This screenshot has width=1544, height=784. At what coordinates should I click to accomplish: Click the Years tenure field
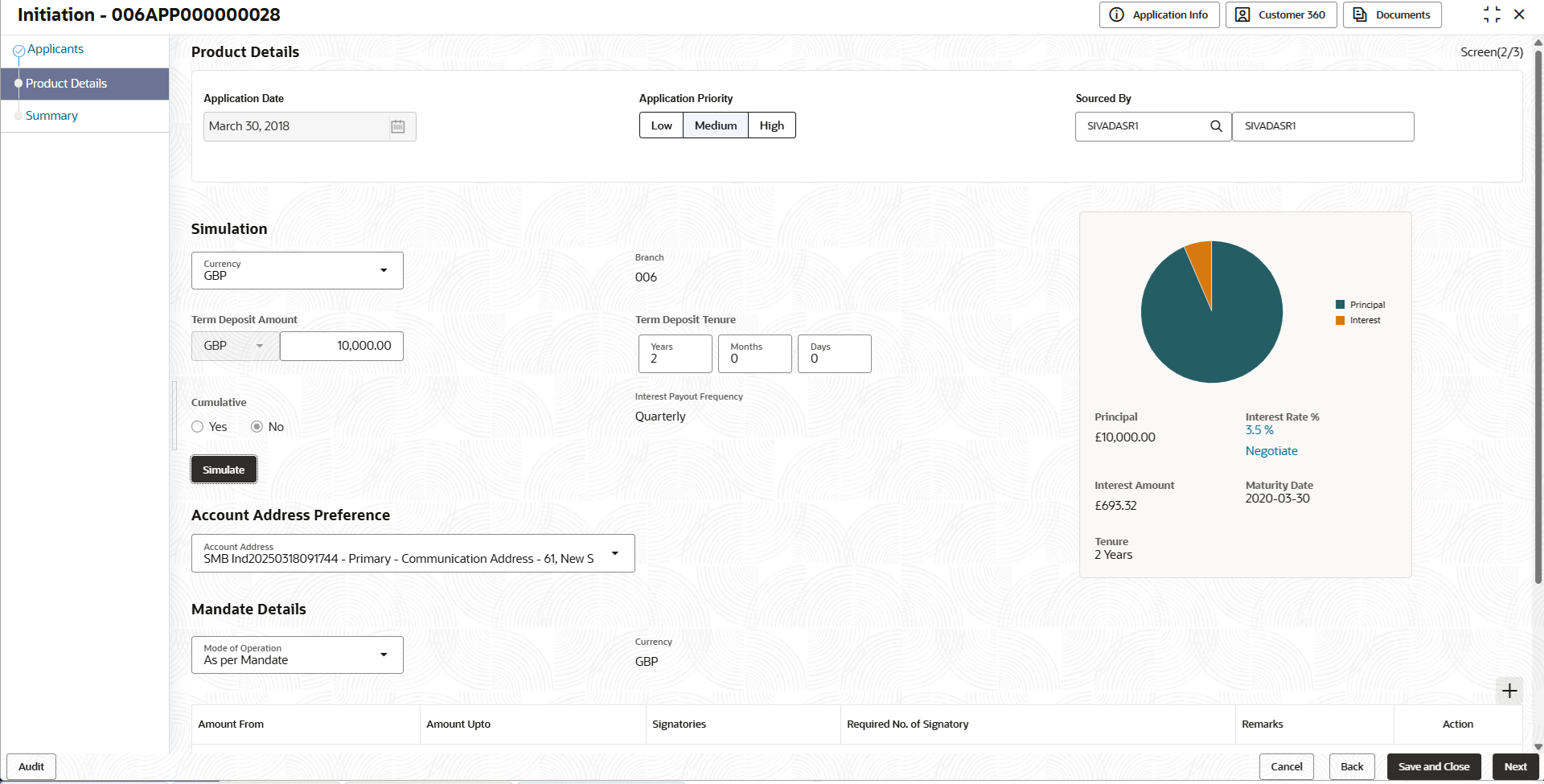[675, 354]
